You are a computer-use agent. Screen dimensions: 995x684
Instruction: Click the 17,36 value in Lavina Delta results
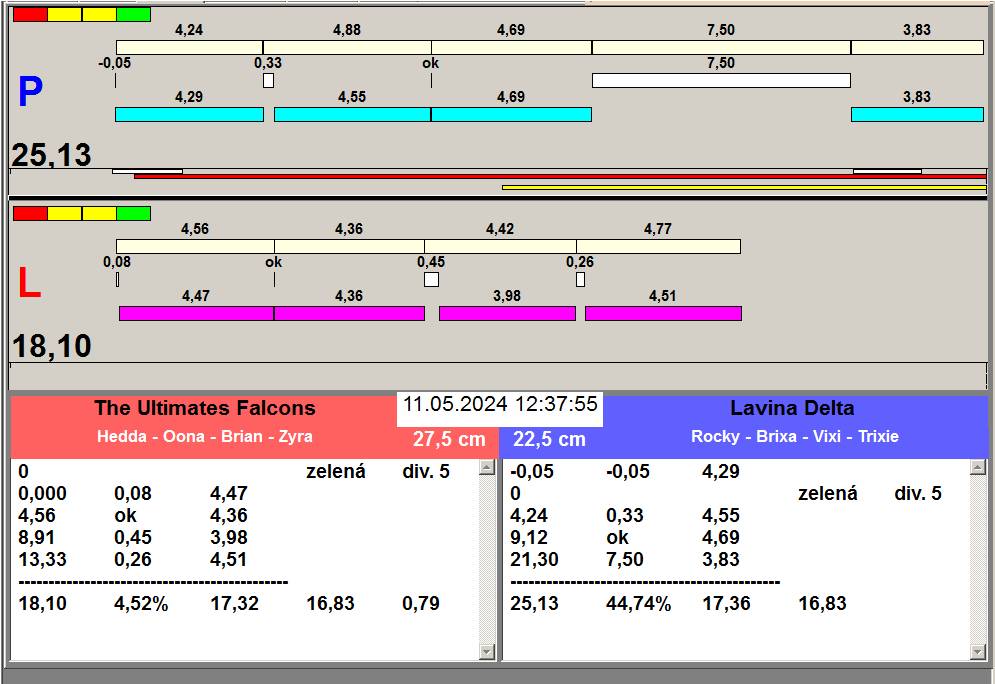point(727,603)
